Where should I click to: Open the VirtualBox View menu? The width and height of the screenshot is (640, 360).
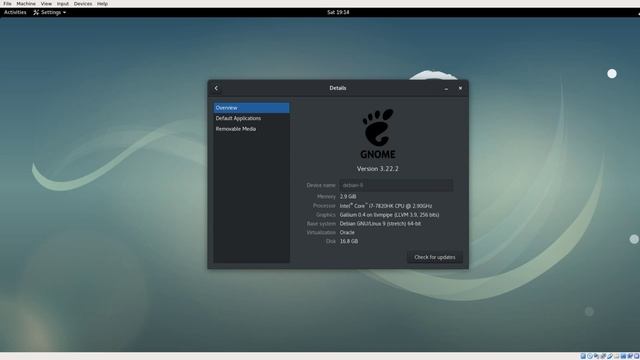[46, 4]
